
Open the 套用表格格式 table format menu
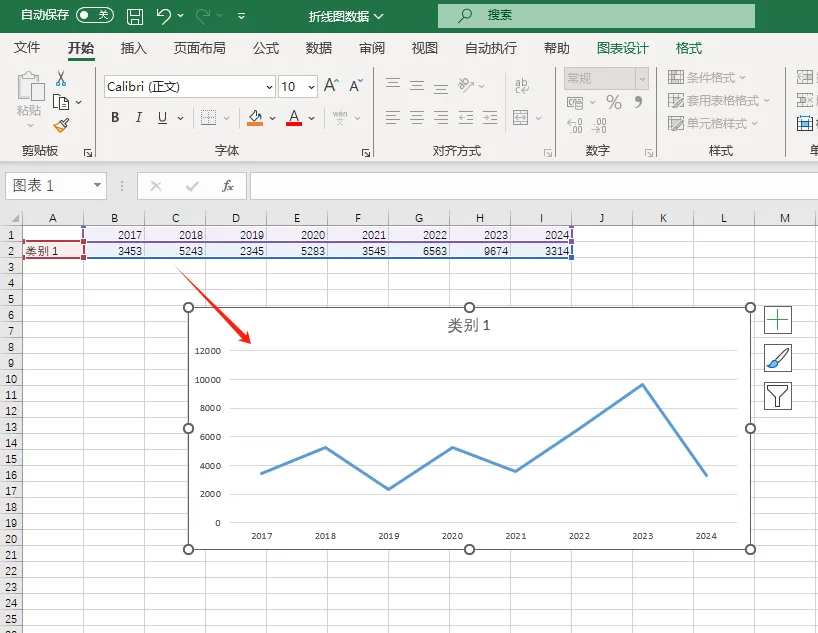(719, 100)
